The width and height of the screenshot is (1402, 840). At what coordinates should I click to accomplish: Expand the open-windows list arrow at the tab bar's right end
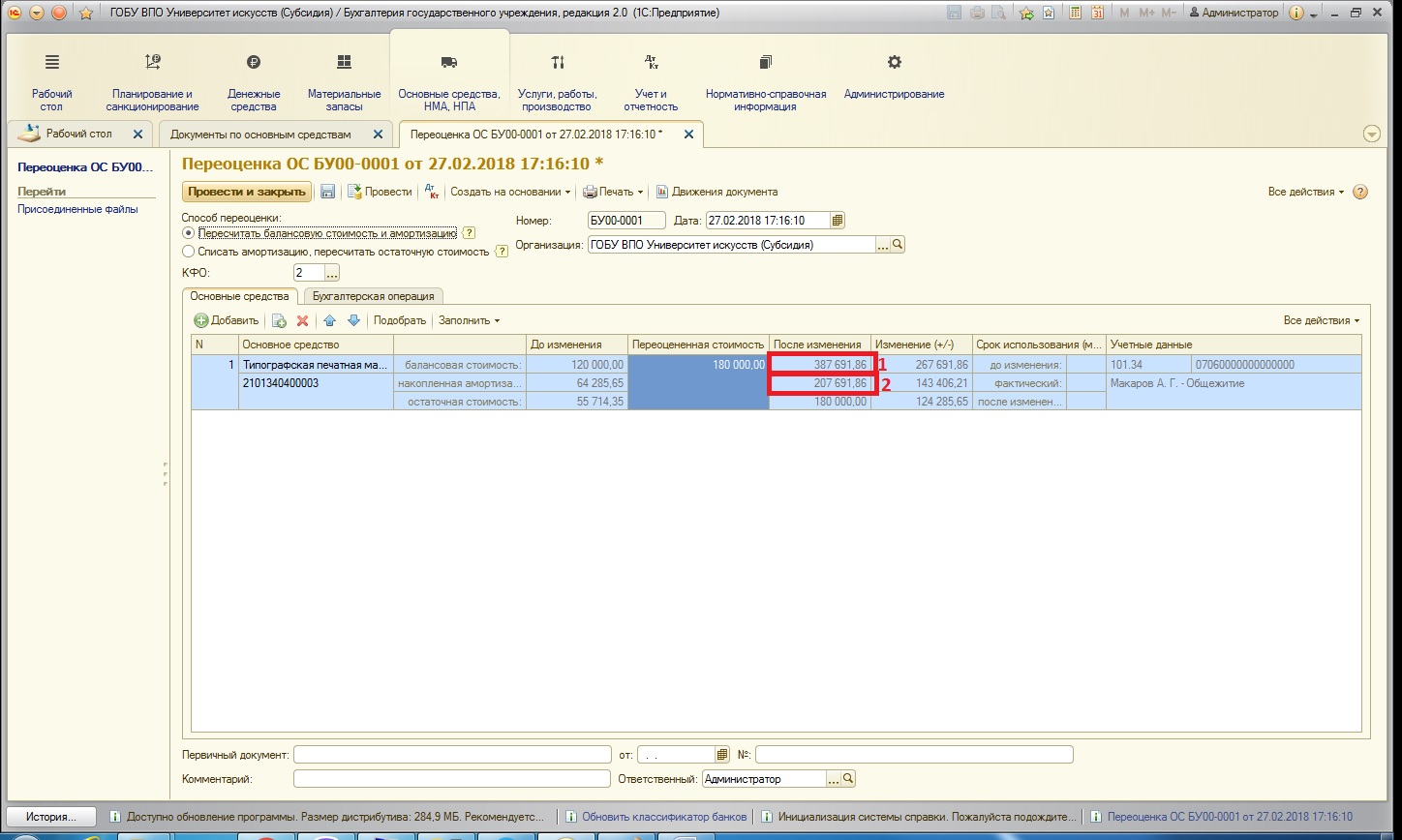(x=1371, y=135)
